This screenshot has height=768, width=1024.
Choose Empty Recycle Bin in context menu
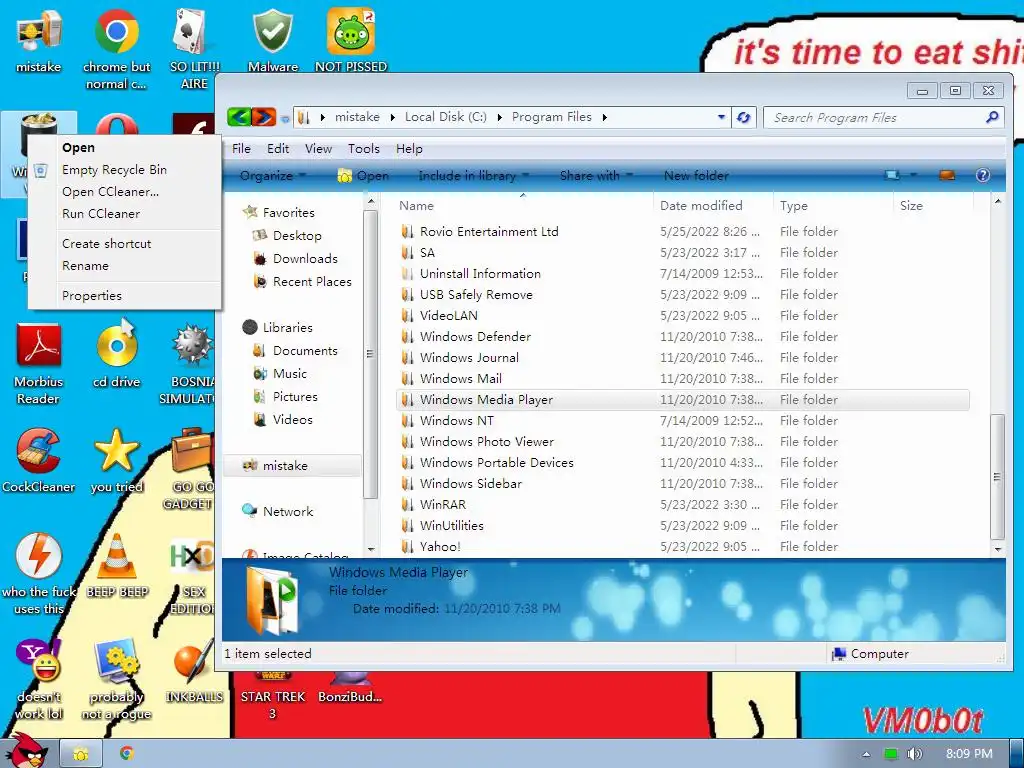click(124, 170)
